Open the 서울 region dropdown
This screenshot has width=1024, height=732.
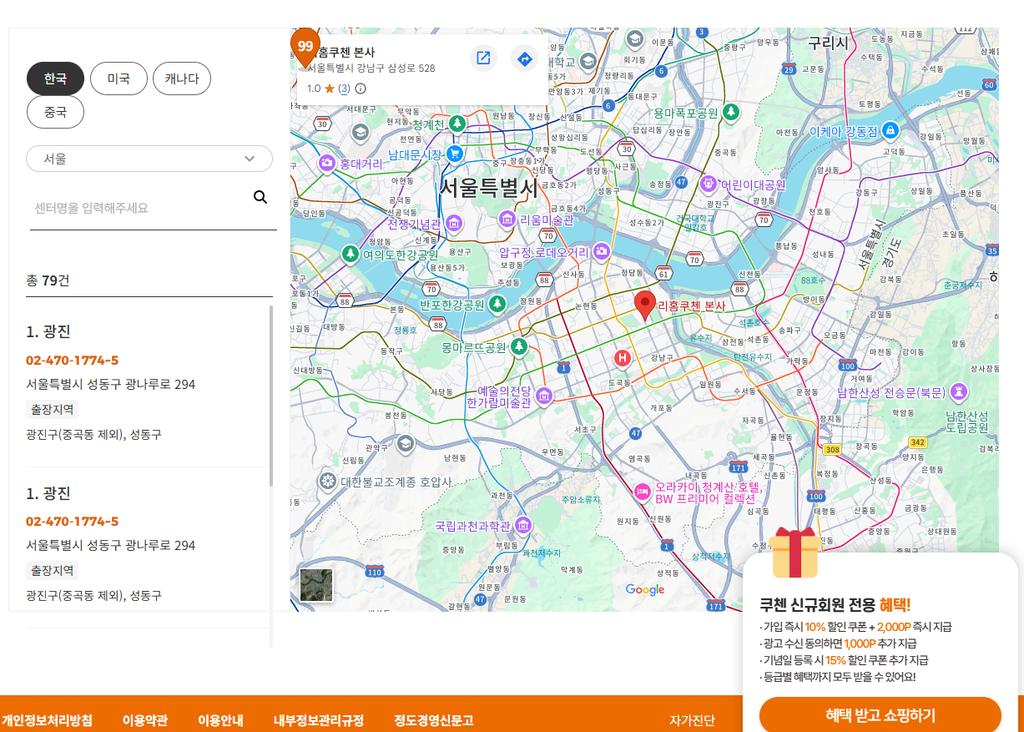click(149, 159)
